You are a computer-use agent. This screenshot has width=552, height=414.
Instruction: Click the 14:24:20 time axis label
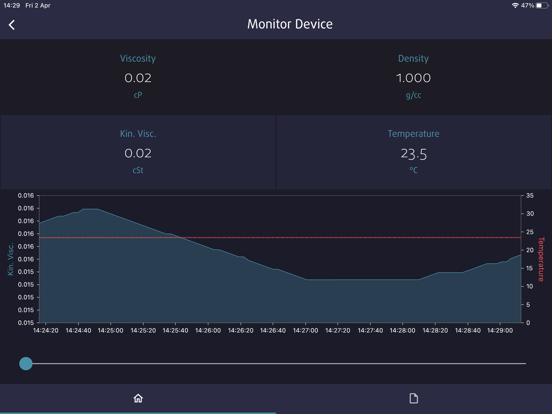(46, 331)
